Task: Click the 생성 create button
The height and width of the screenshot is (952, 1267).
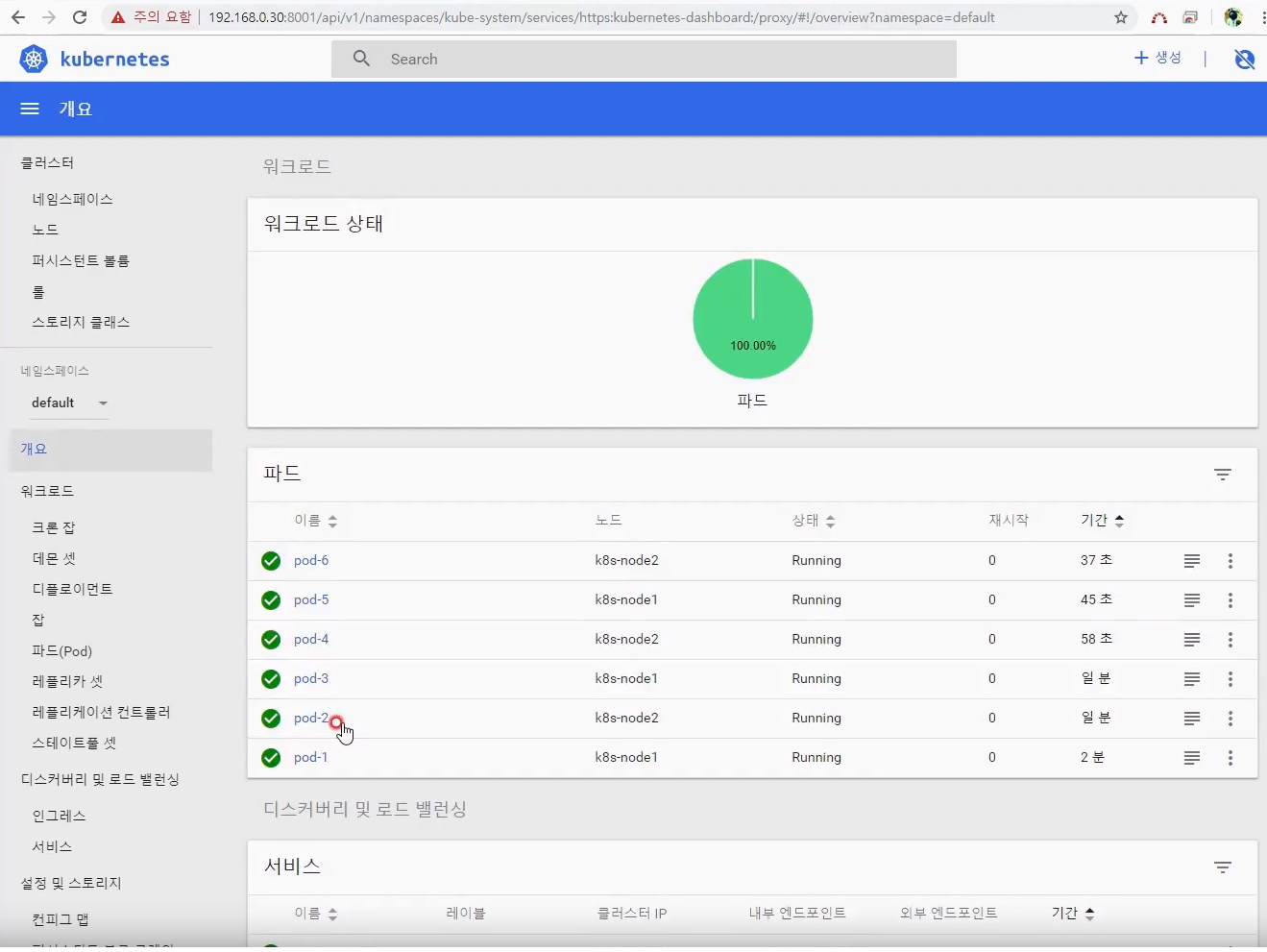Action: [x=1157, y=58]
